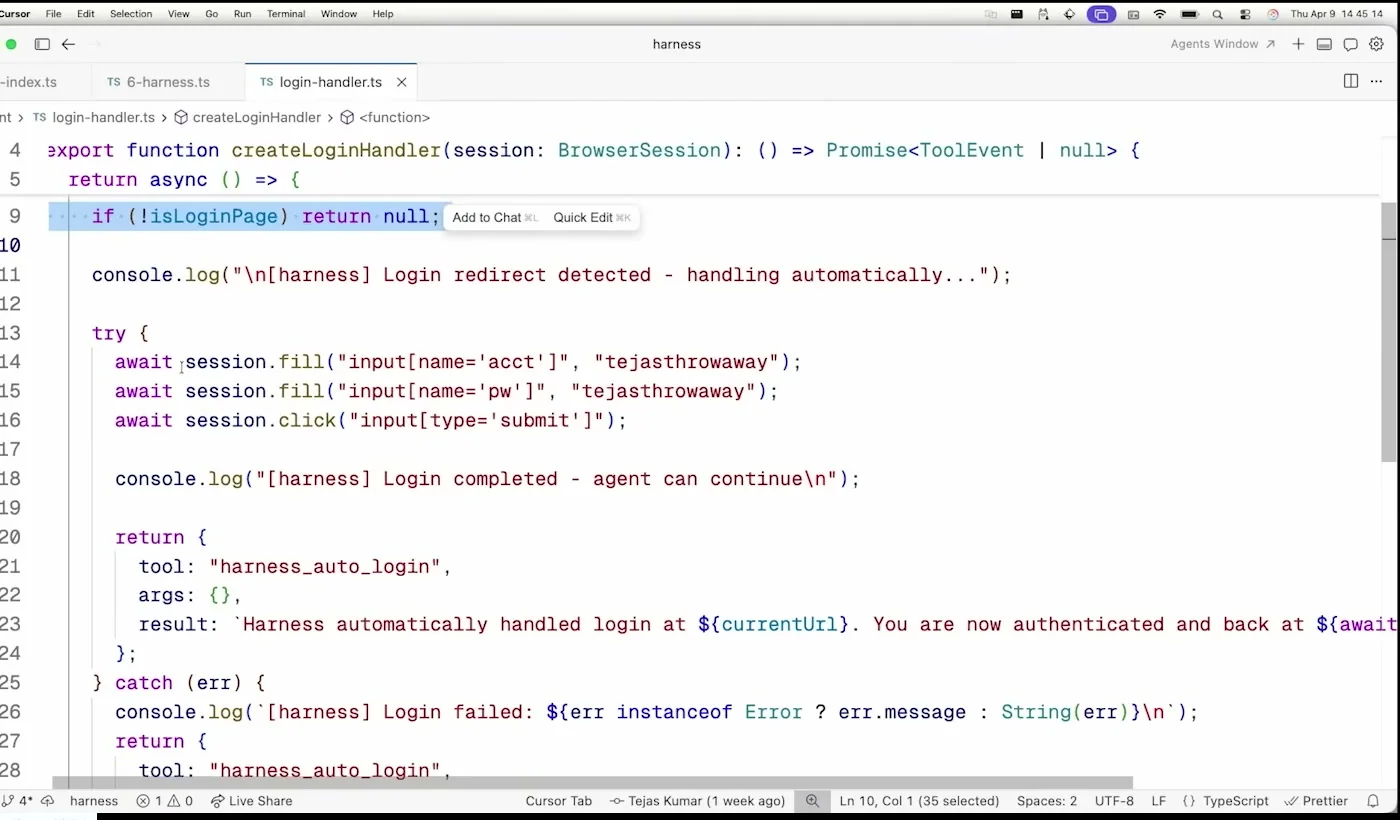Open the Selection menu
Viewport: 1400px width, 820px height.
click(131, 14)
